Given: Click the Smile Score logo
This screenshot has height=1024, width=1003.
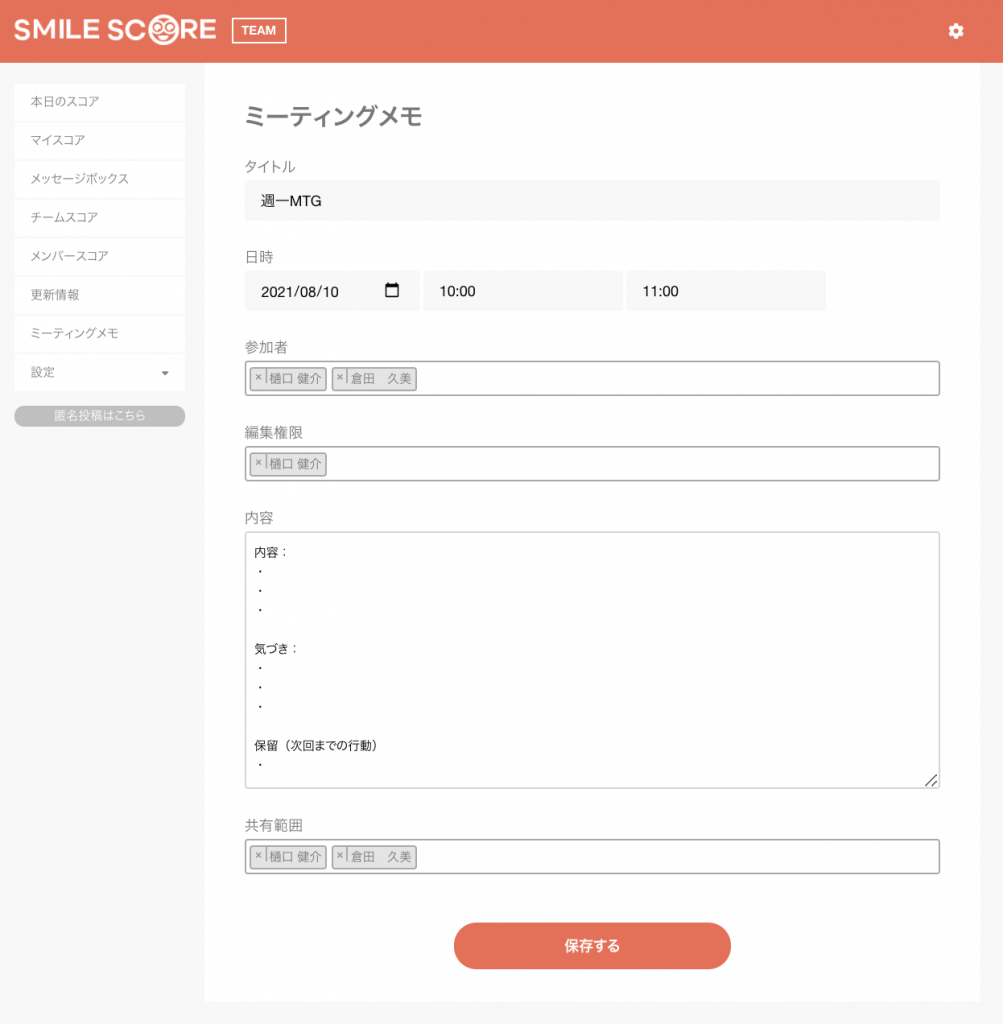Looking at the screenshot, I should tap(115, 30).
